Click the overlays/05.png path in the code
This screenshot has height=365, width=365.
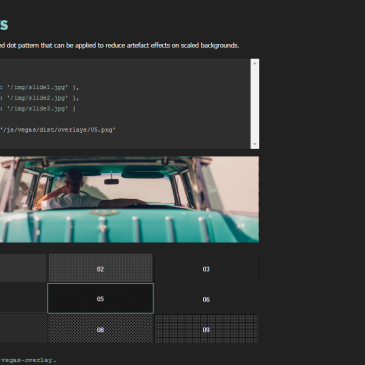pyautogui.click(x=58, y=130)
